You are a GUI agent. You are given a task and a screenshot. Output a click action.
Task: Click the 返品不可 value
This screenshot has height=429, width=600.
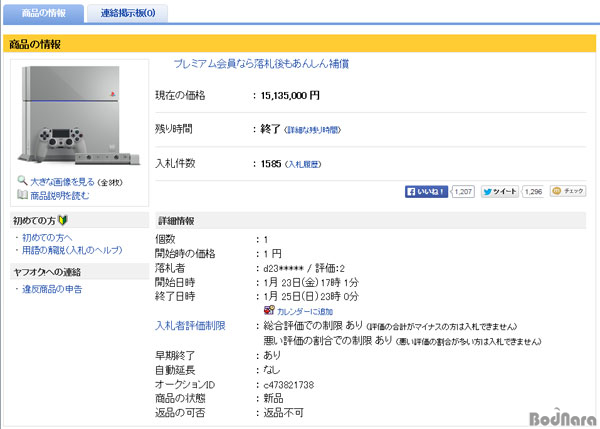pyautogui.click(x=284, y=413)
